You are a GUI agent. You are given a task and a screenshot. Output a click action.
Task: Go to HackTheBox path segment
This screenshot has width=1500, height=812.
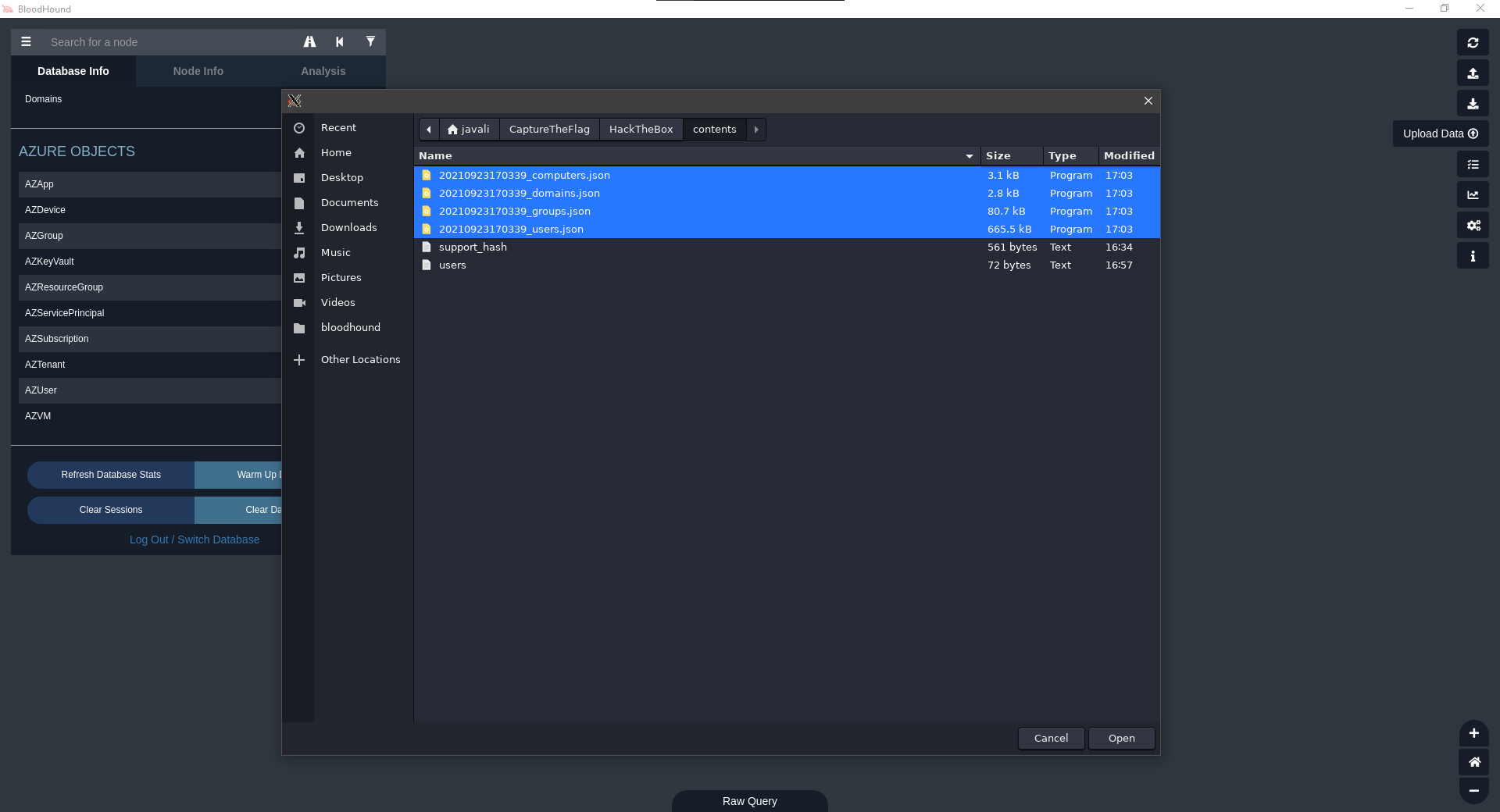coord(641,130)
